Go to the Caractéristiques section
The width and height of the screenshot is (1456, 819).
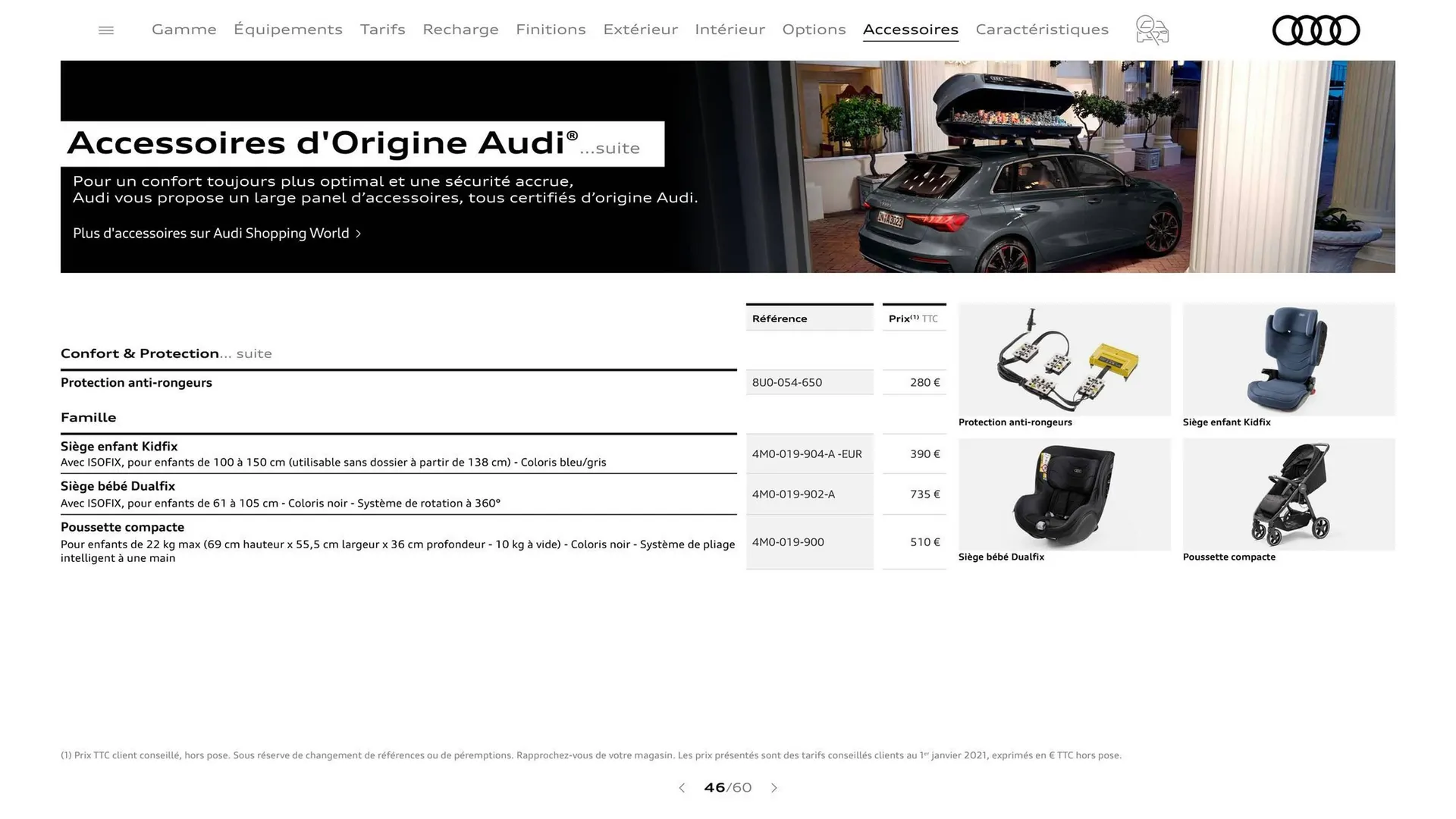point(1042,30)
